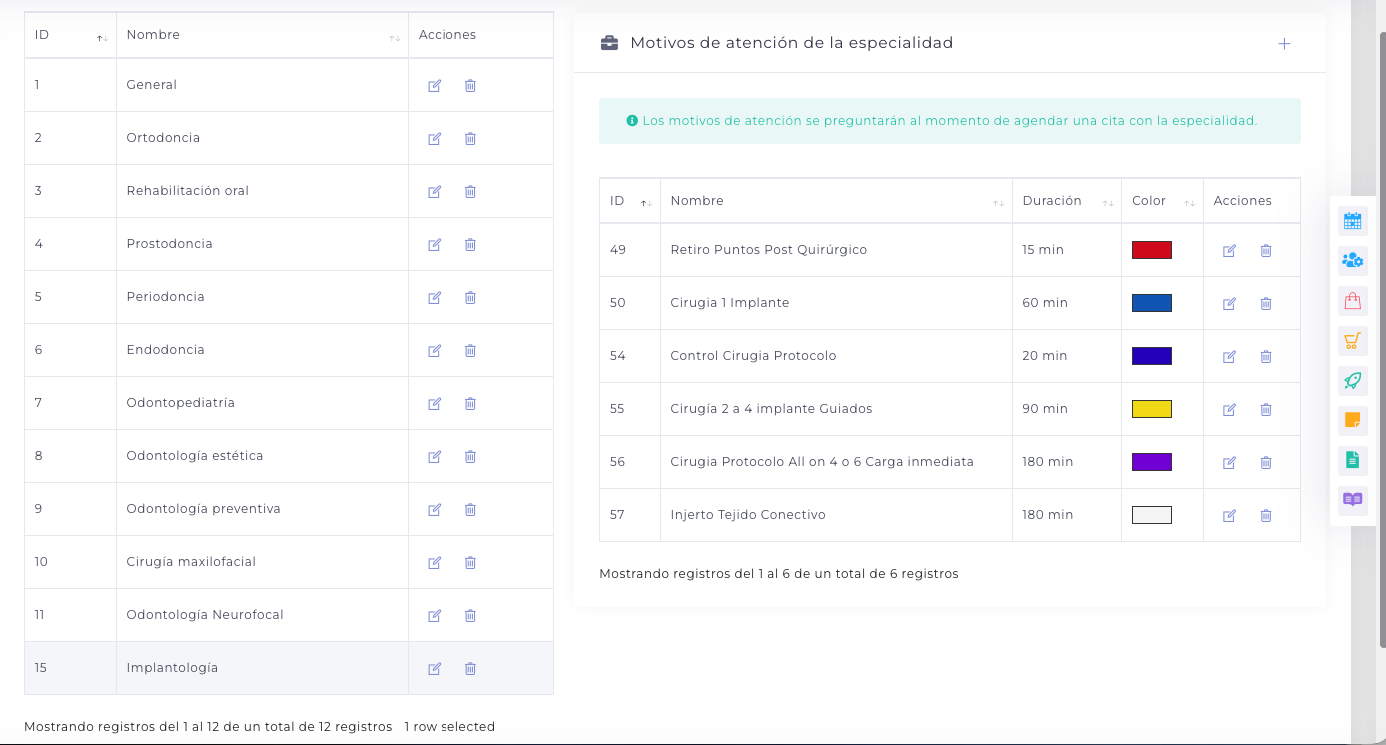Screen dimensions: 1386x745
Task: Sort reasons table by ID
Action: [x=630, y=201]
